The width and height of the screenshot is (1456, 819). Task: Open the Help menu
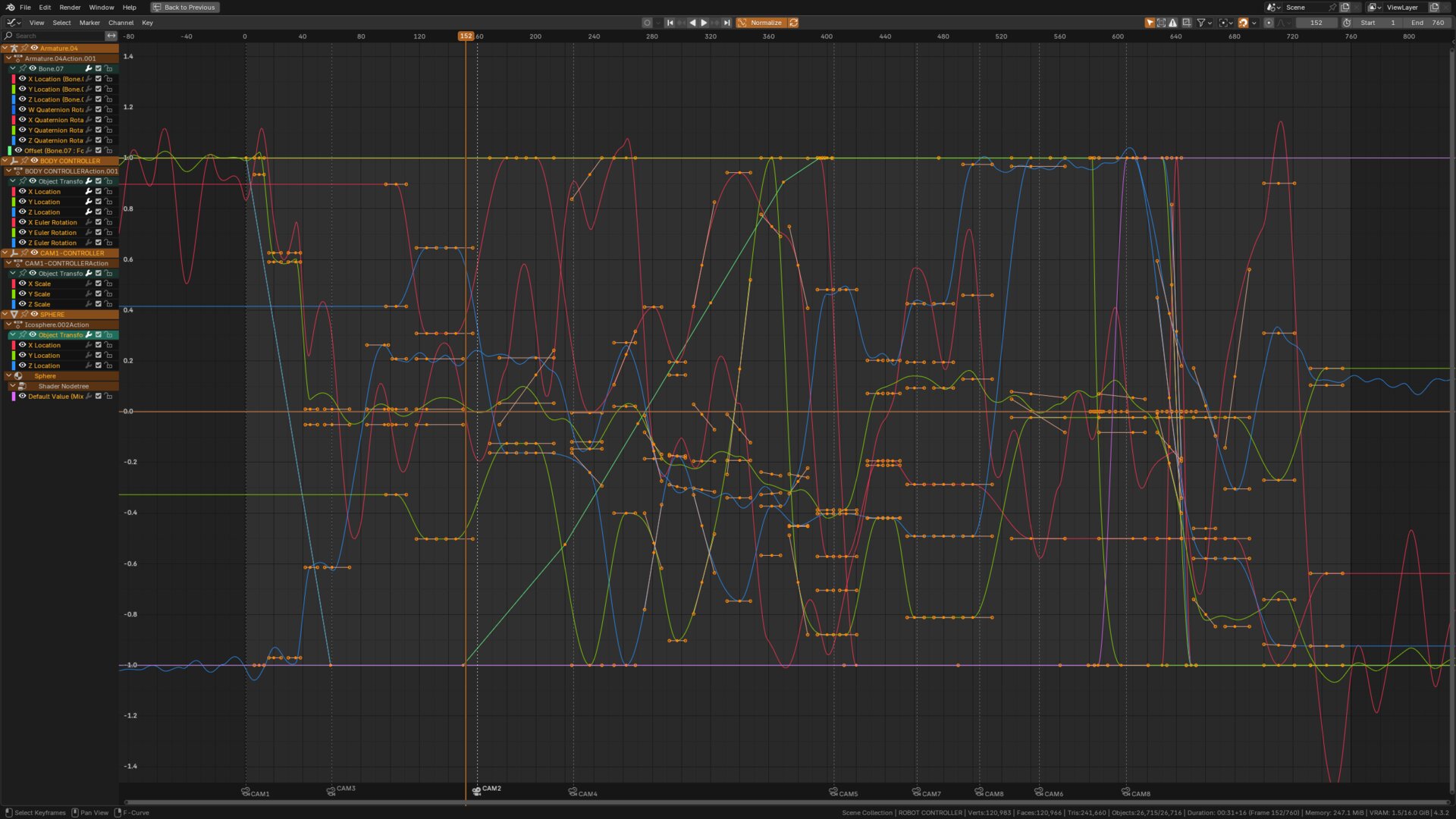click(130, 7)
